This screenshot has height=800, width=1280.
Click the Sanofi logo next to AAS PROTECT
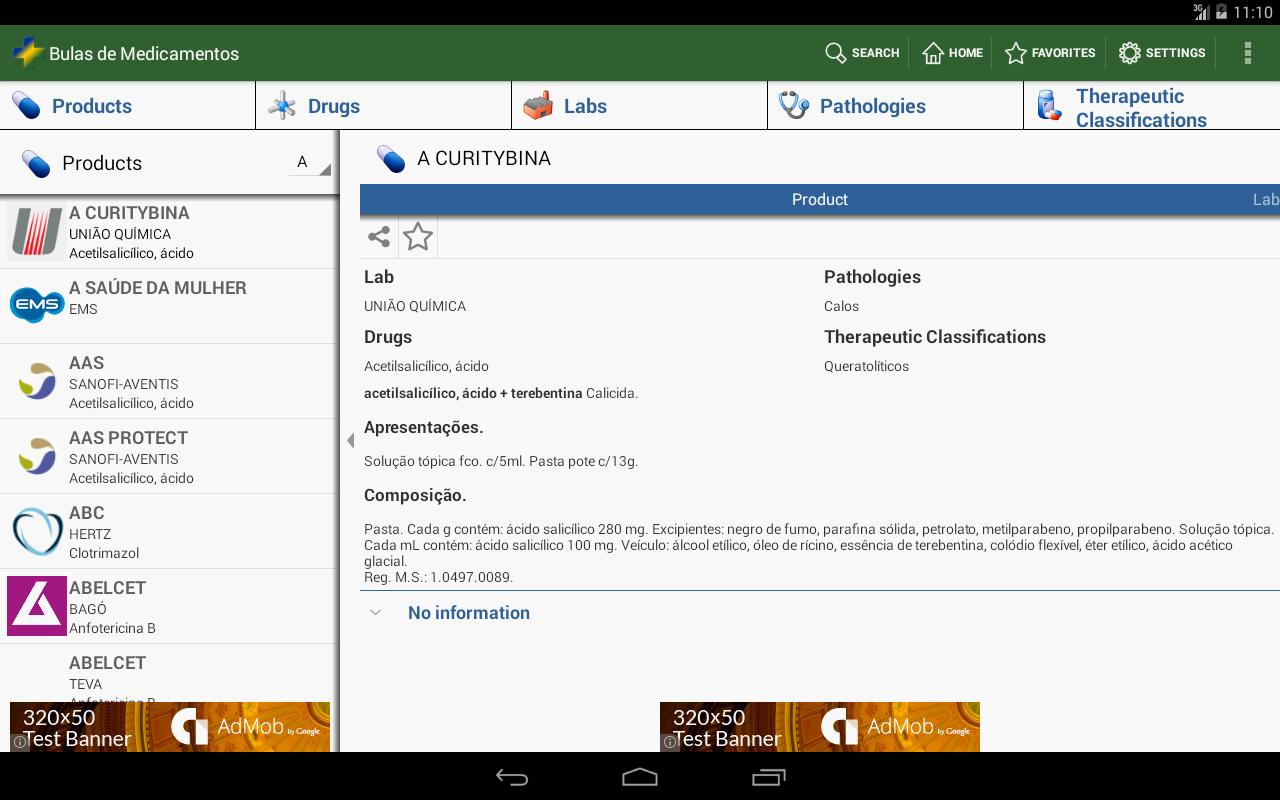tap(37, 456)
